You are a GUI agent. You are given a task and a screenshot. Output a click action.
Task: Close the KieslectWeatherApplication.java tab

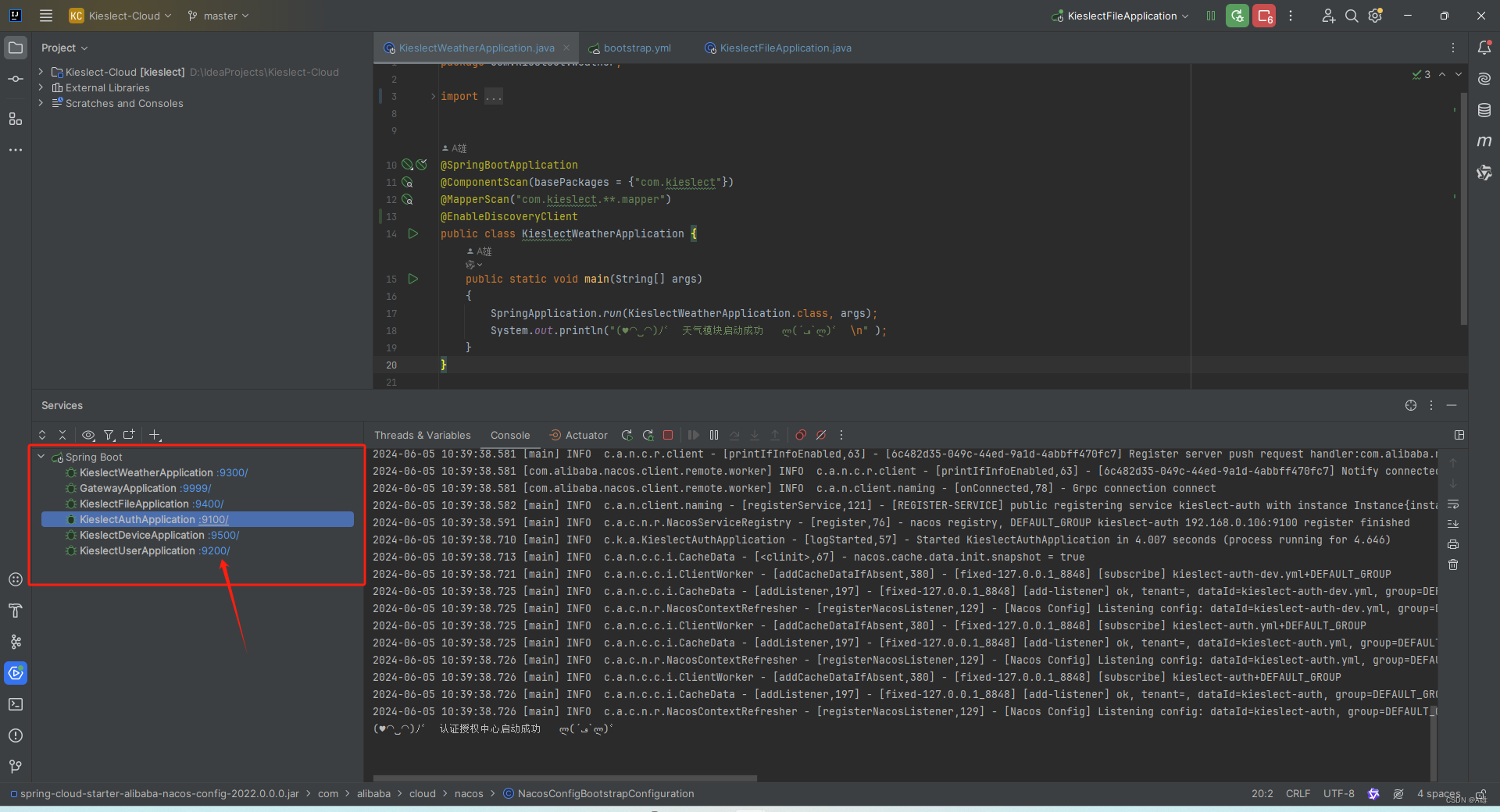coord(566,48)
